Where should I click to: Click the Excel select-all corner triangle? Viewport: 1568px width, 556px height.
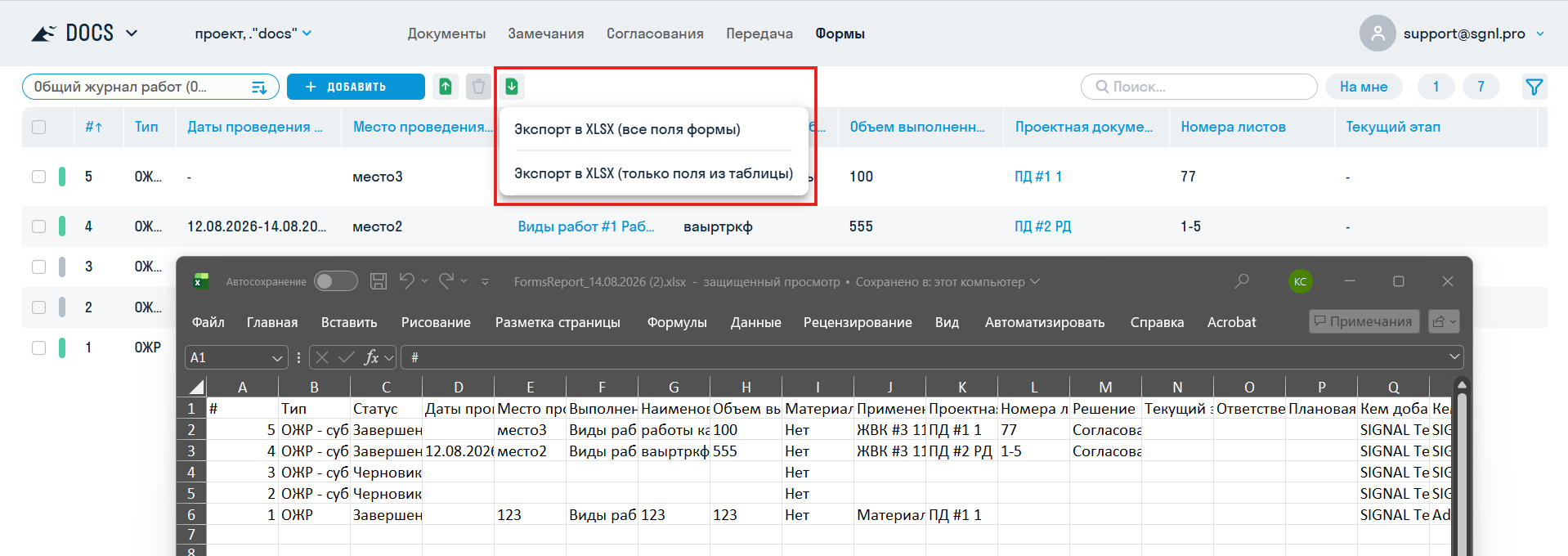click(196, 387)
